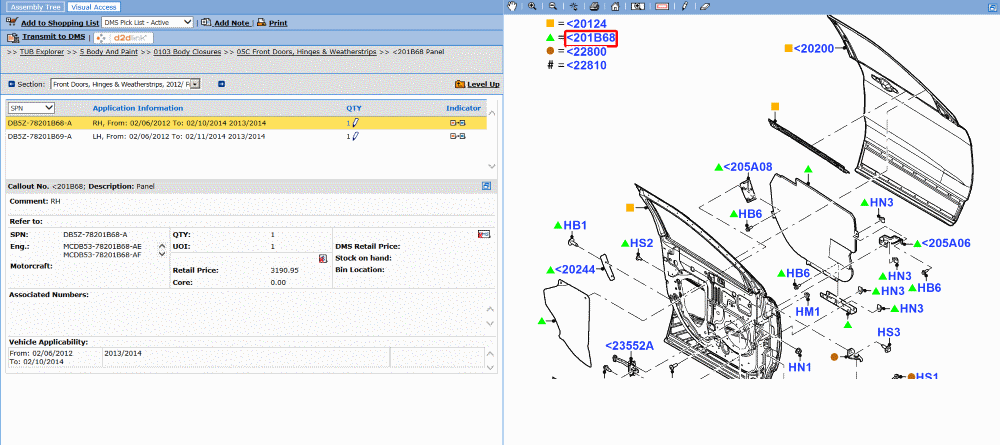Go to previous section arrow
Viewport: 1000px width, 445px height.
point(12,84)
